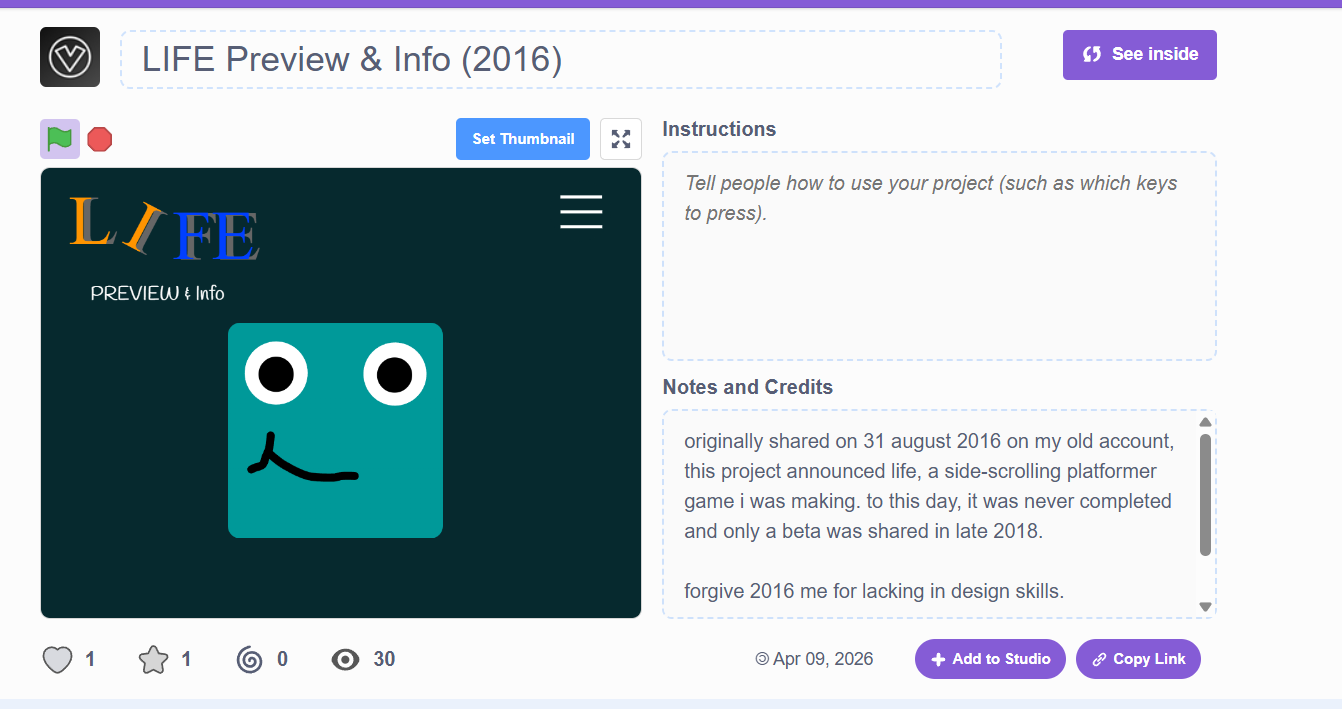This screenshot has height=709, width=1342.
Task: Open the user avatar profile icon
Action: point(70,57)
